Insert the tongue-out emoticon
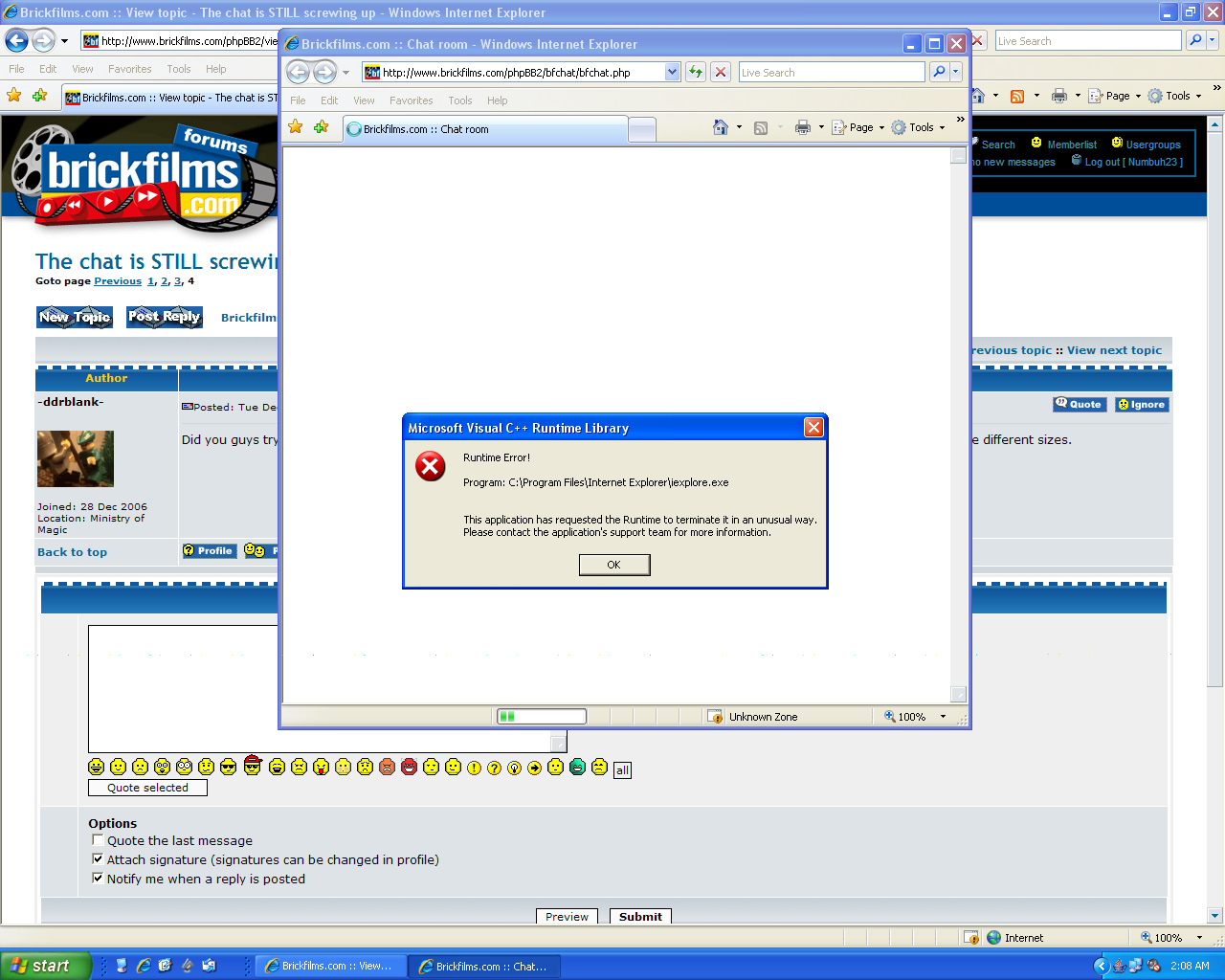Image resolution: width=1225 pixels, height=980 pixels. click(321, 767)
